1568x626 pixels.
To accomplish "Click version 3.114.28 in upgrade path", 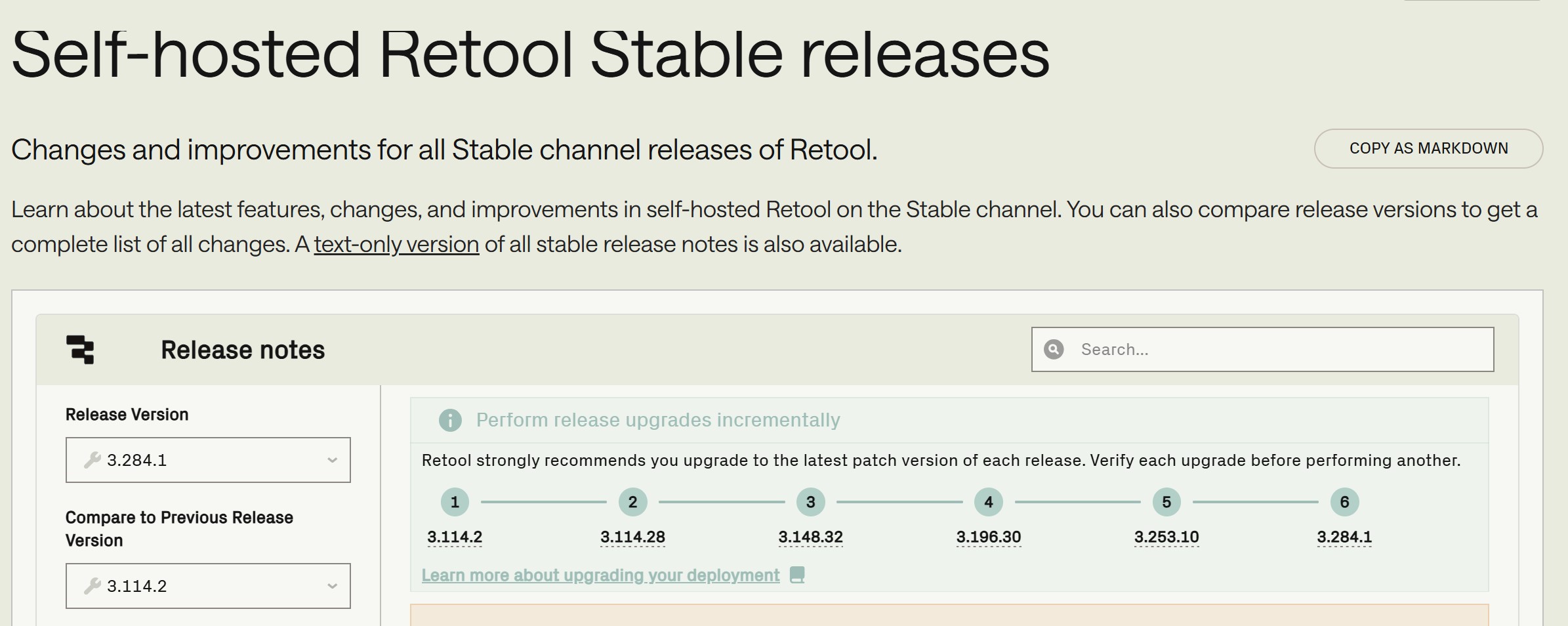I will coord(632,537).
